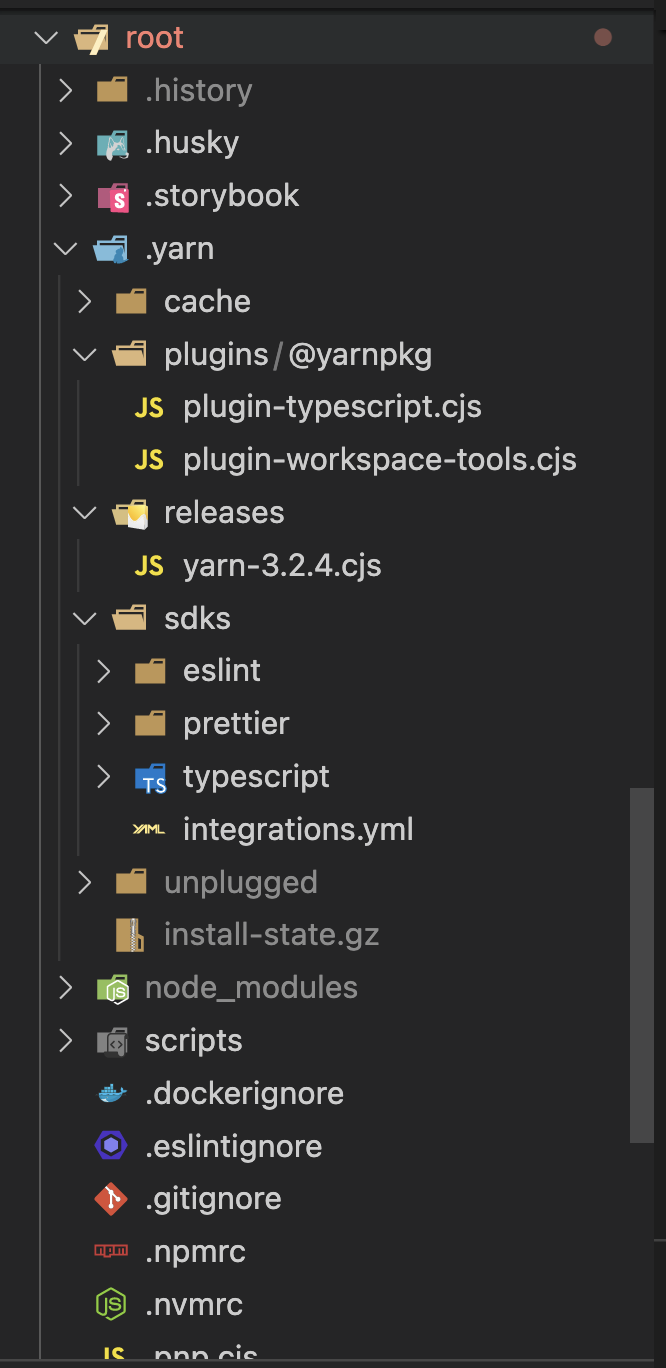Viewport: 666px width, 1368px height.
Task: Expand the .history folder
Action: [x=64, y=90]
